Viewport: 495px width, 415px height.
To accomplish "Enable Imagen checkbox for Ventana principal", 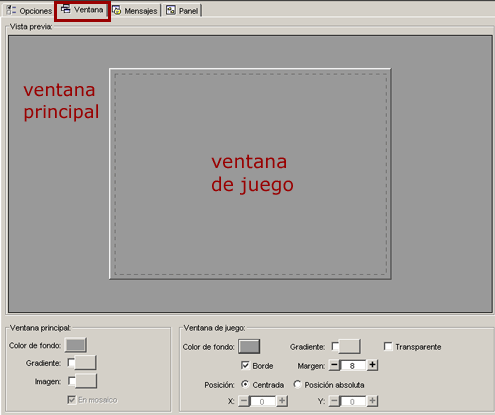I will point(71,381).
